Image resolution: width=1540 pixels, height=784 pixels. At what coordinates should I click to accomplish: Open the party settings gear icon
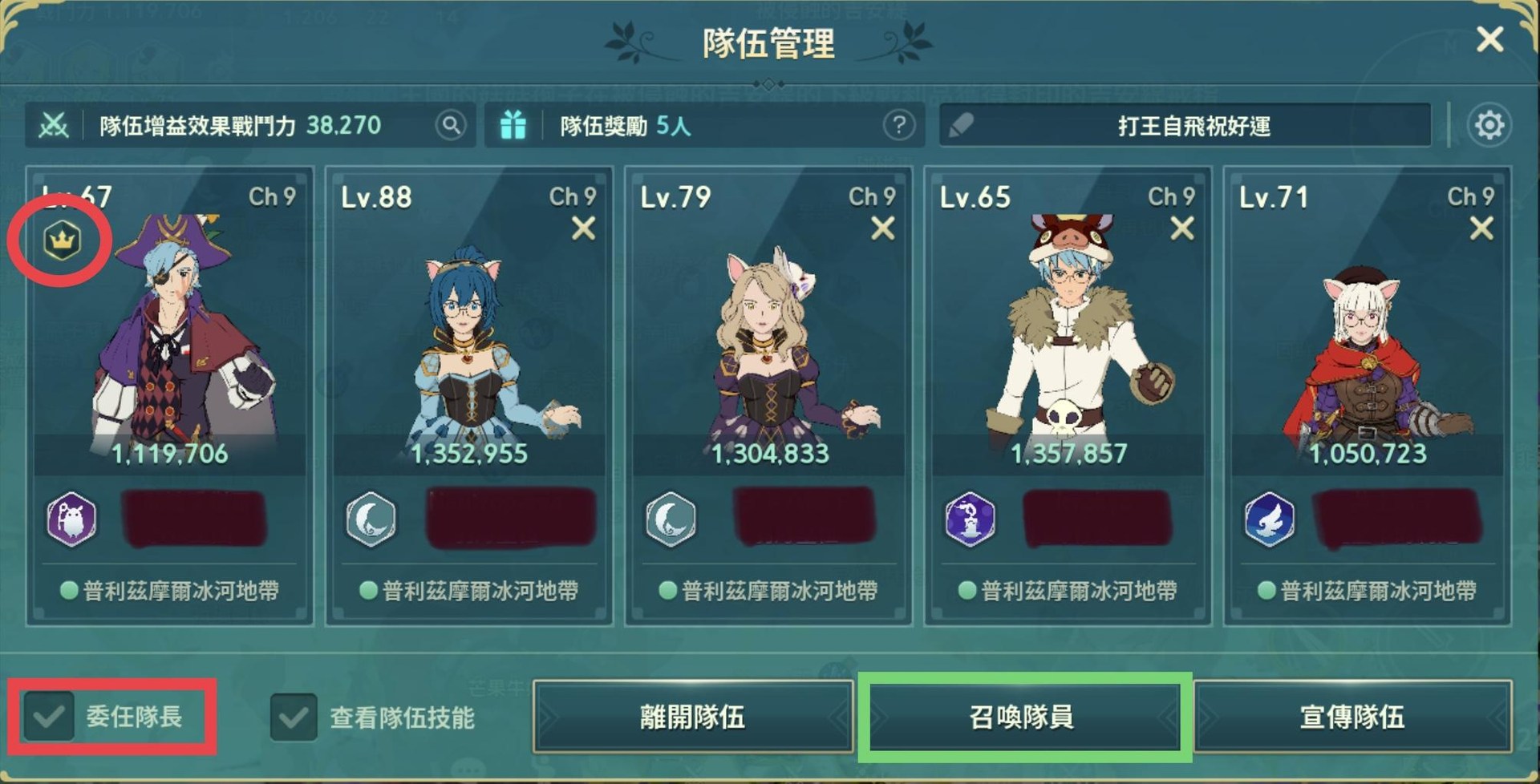click(x=1489, y=125)
